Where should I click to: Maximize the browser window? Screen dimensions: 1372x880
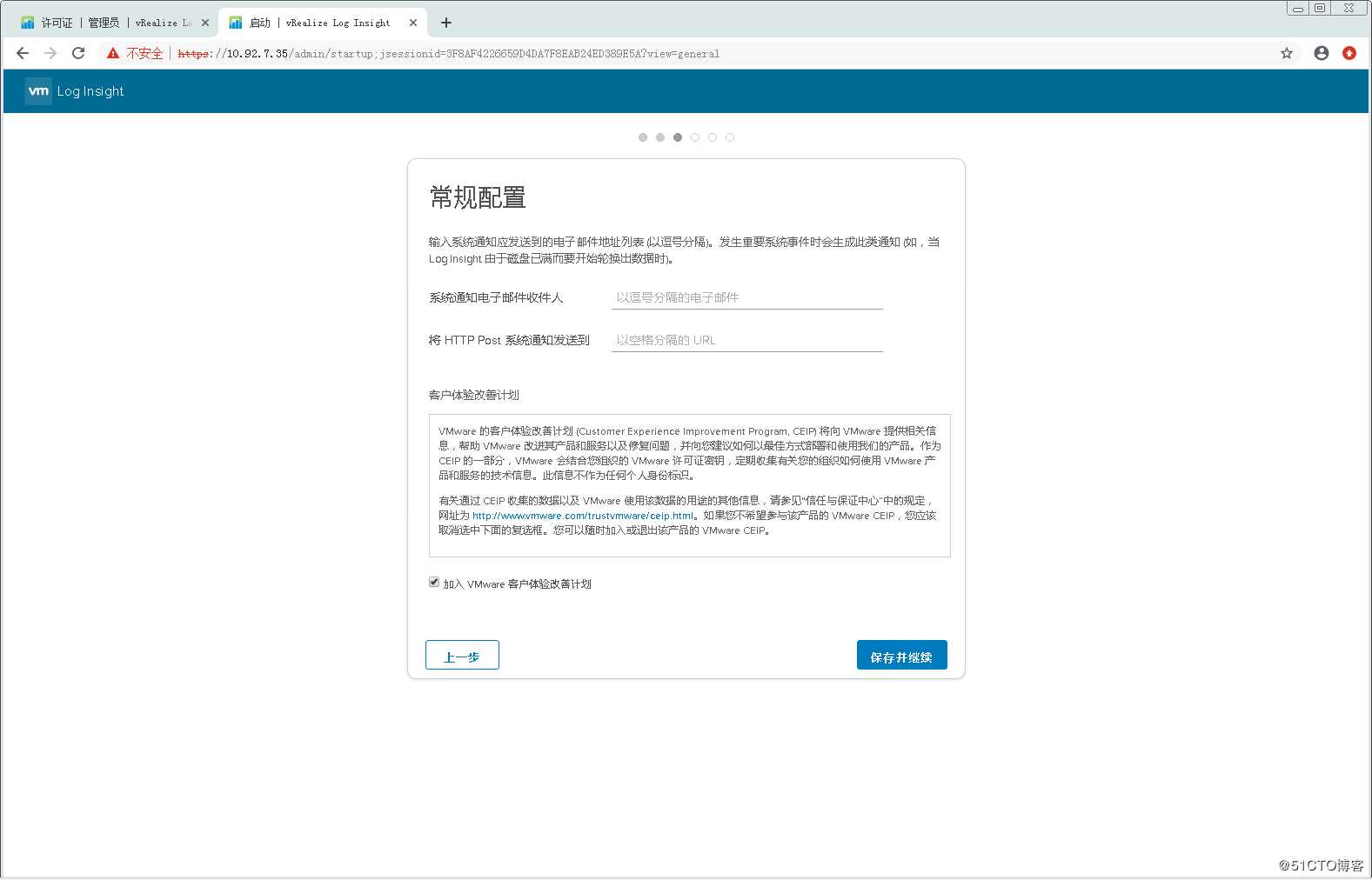click(x=1320, y=9)
